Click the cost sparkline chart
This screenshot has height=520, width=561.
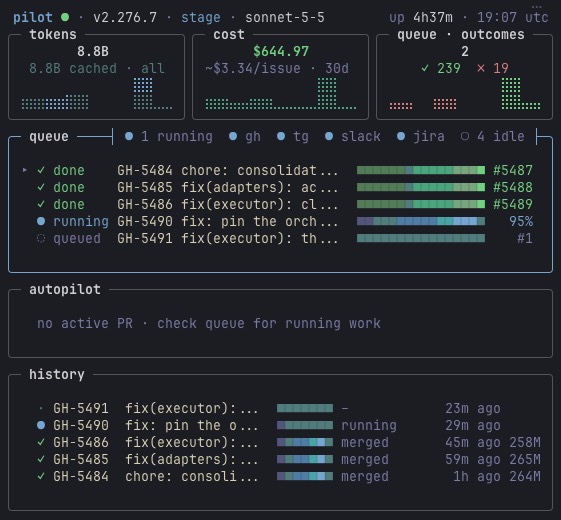pos(281,94)
